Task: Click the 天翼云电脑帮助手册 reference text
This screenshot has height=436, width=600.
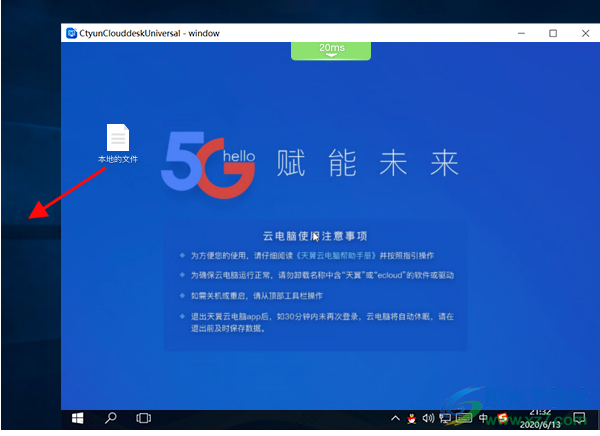Action: point(337,255)
